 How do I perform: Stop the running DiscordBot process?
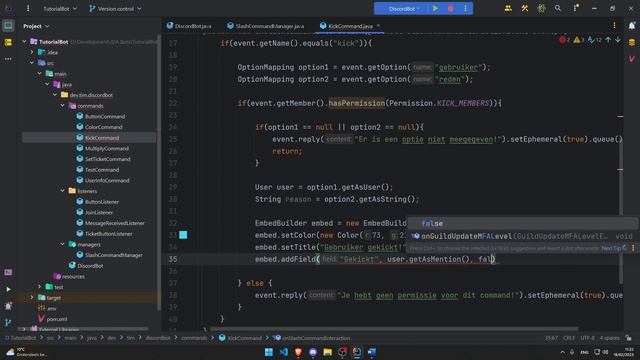click(x=451, y=9)
